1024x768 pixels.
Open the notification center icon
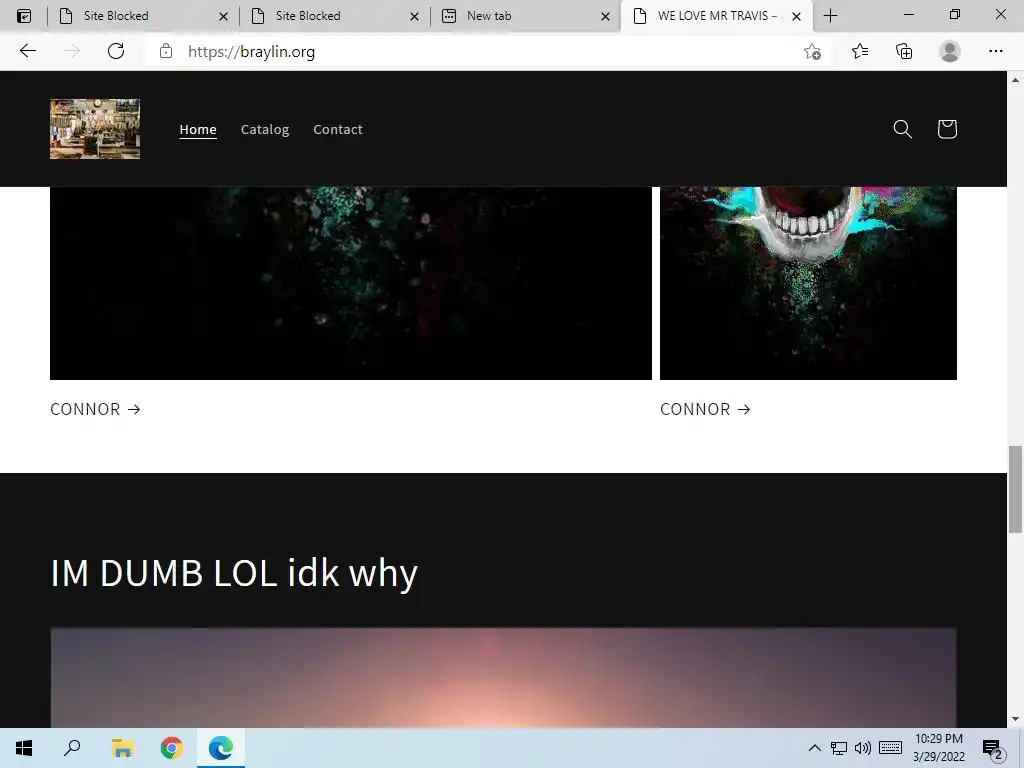[993, 749]
